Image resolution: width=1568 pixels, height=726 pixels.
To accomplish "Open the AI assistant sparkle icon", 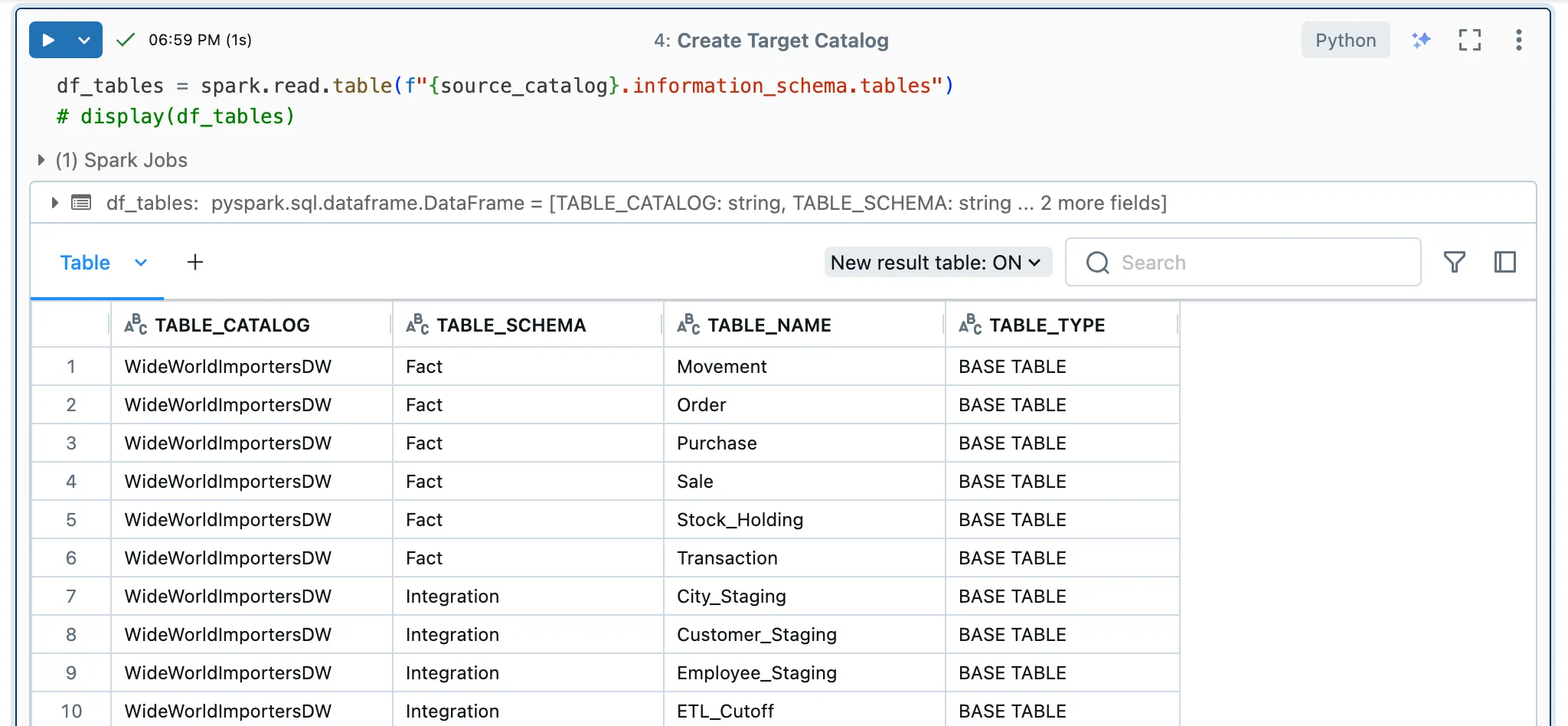I will pos(1421,40).
